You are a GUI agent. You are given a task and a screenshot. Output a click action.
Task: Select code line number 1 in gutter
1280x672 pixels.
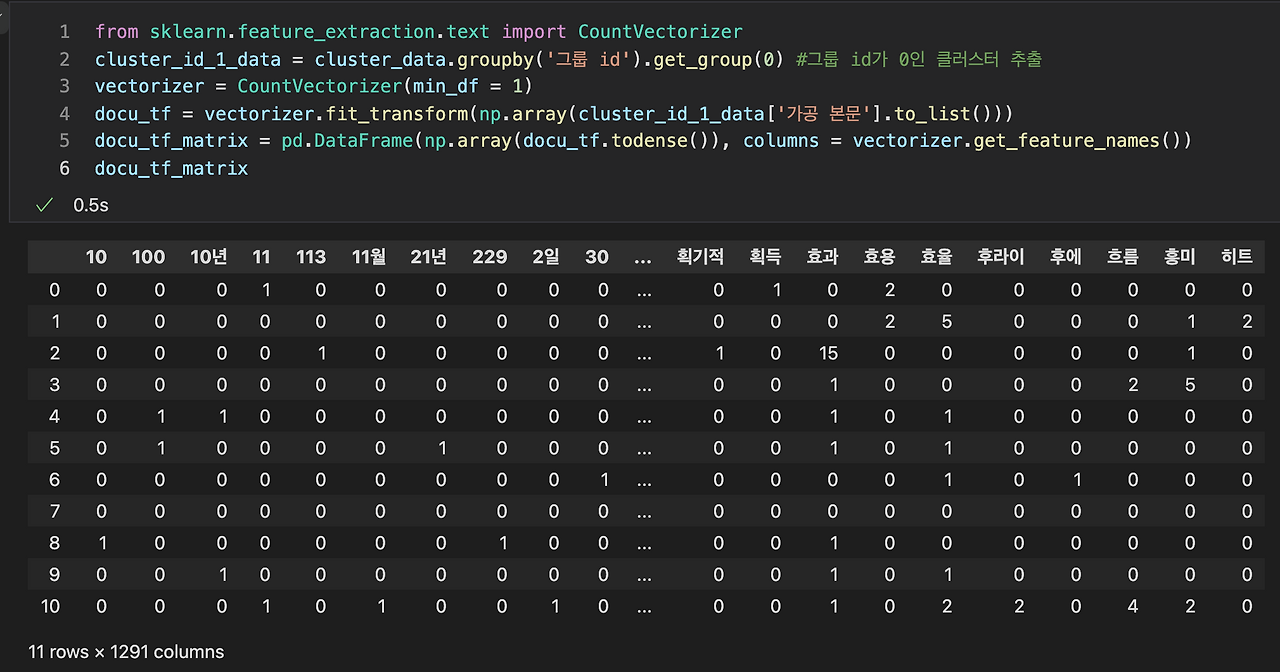tap(65, 32)
